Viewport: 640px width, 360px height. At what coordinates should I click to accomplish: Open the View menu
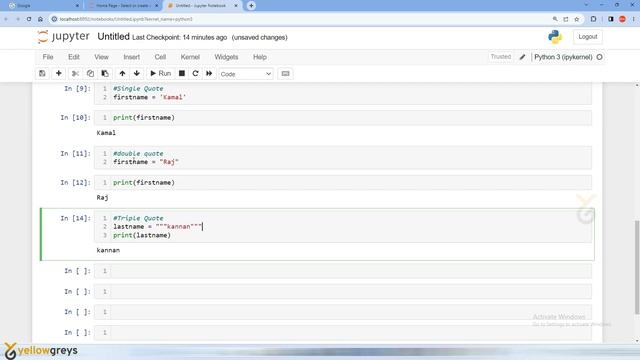point(101,57)
